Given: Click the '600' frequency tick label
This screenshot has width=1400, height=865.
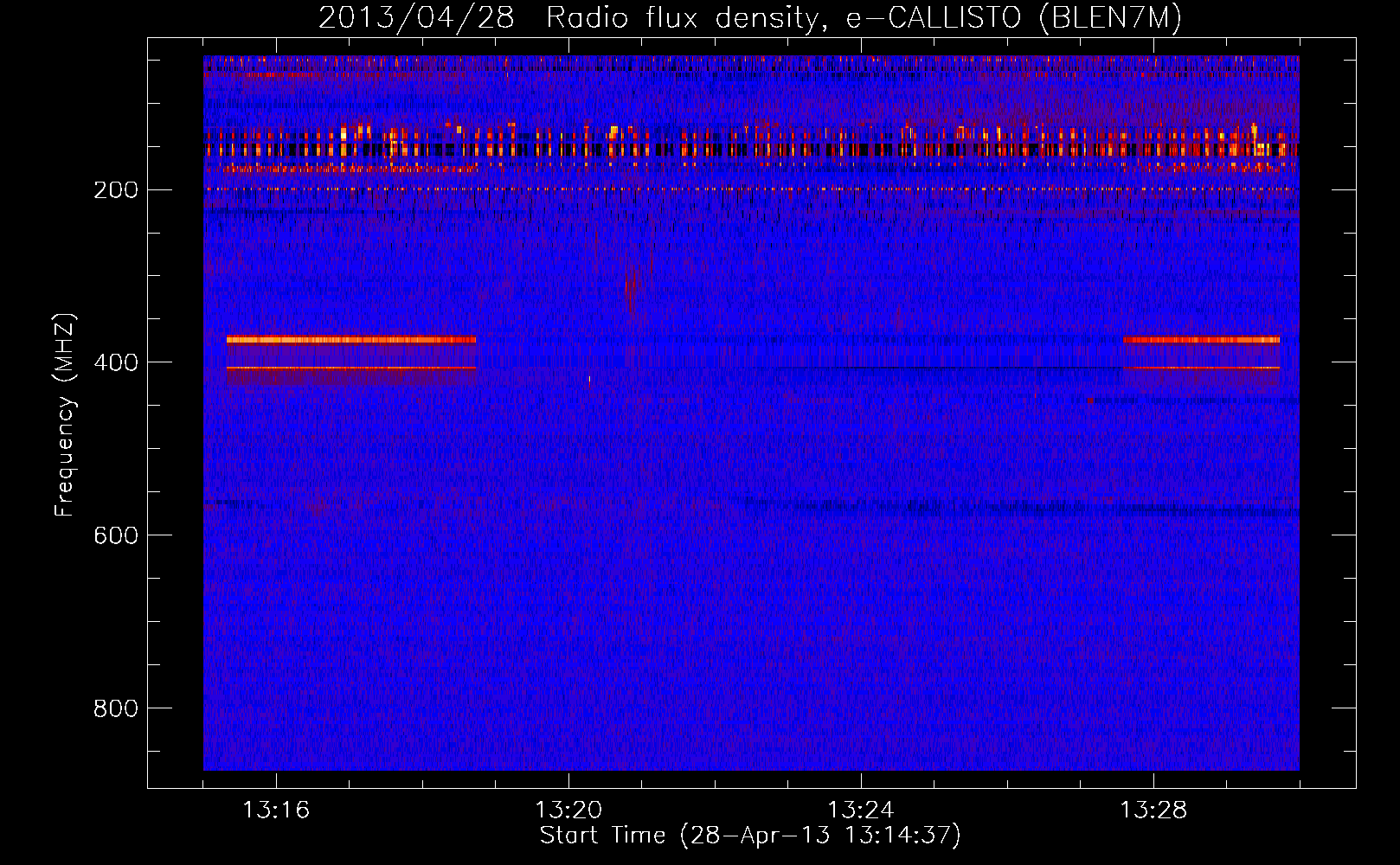Looking at the screenshot, I should coord(115,535).
